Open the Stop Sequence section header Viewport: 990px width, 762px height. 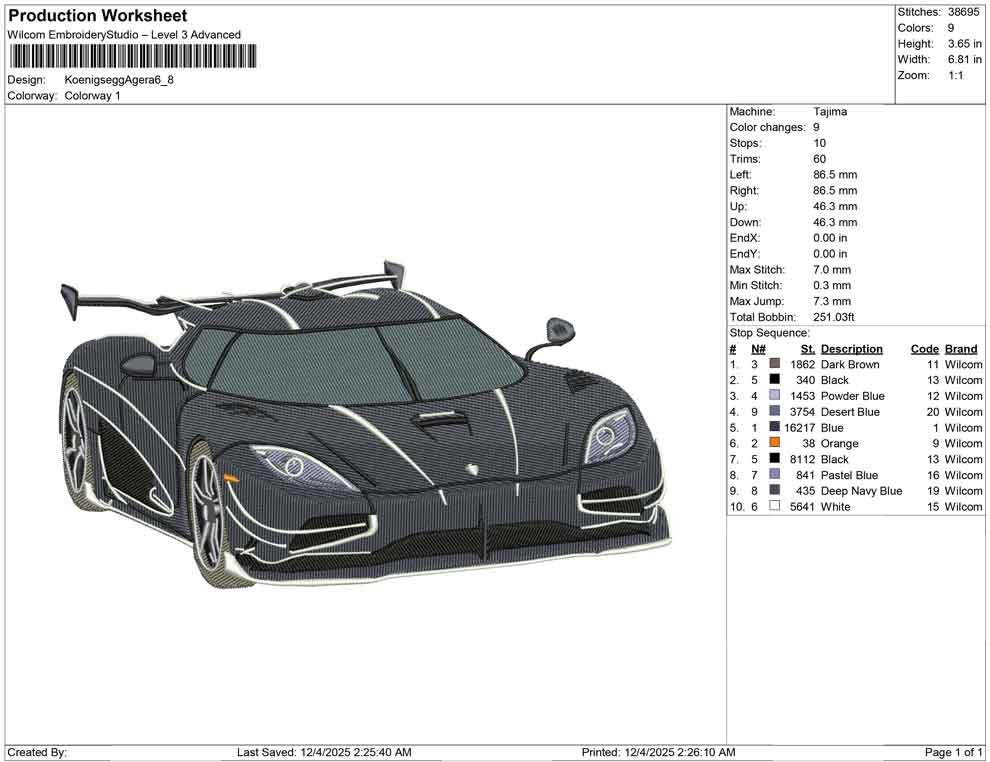click(769, 332)
